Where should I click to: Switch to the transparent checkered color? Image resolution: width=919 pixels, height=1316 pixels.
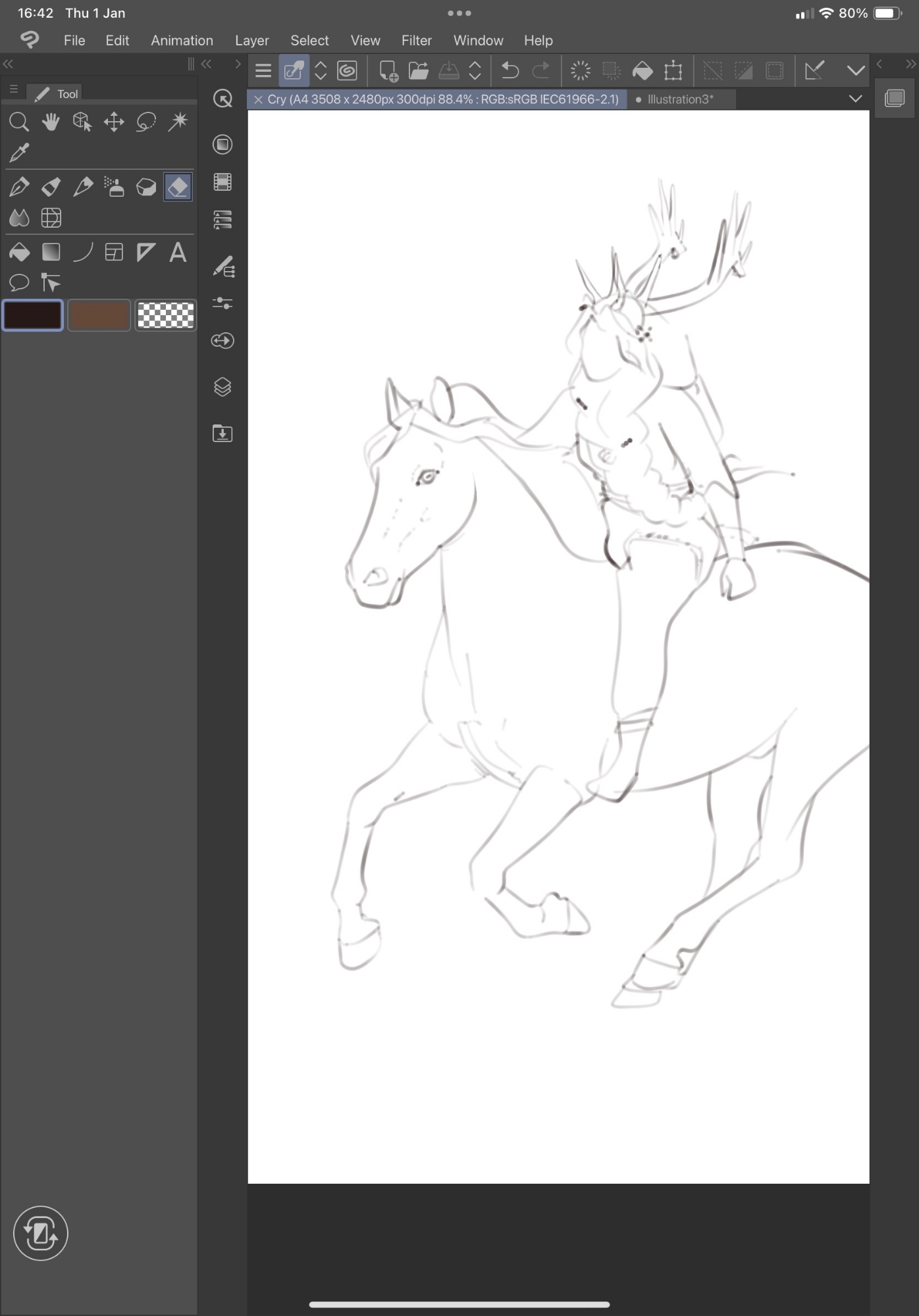pos(165,315)
